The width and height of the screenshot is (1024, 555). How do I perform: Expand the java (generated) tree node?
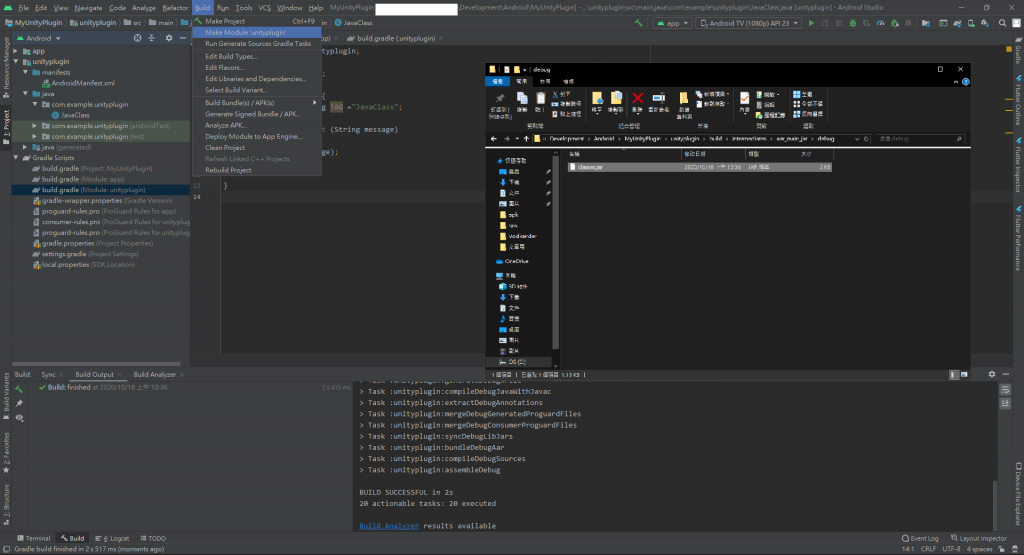point(25,147)
